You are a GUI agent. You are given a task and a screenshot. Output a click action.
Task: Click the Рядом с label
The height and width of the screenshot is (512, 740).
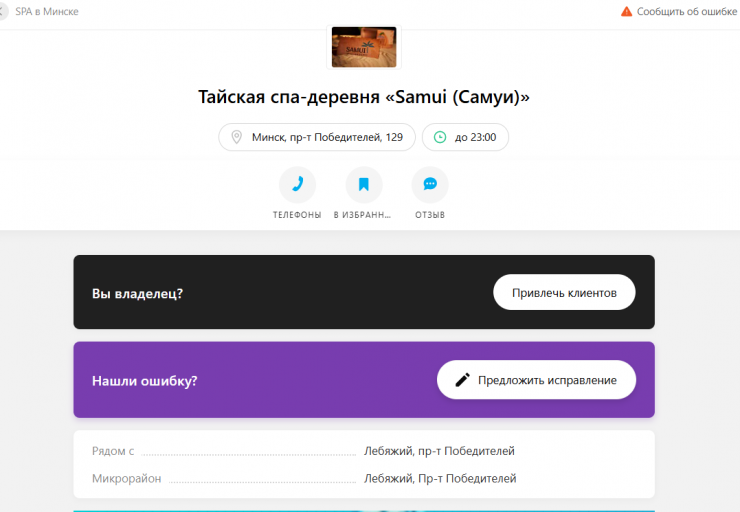113,451
